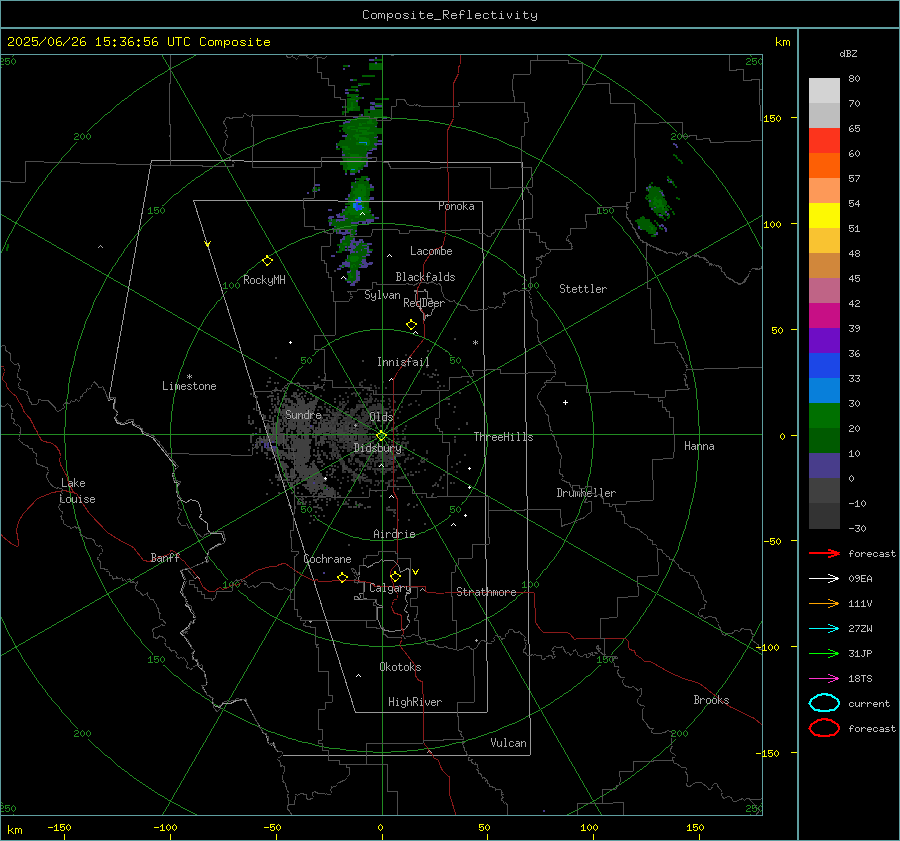Click the RockyMH label
Viewport: 900px width, 841px height.
pyautogui.click(x=264, y=280)
